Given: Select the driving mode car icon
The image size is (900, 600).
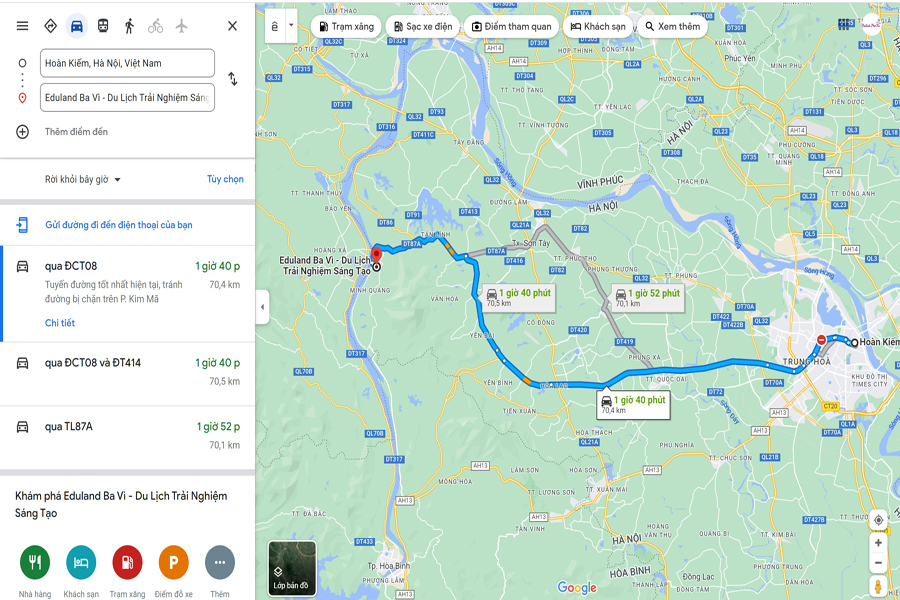Looking at the screenshot, I should pyautogui.click(x=76, y=26).
